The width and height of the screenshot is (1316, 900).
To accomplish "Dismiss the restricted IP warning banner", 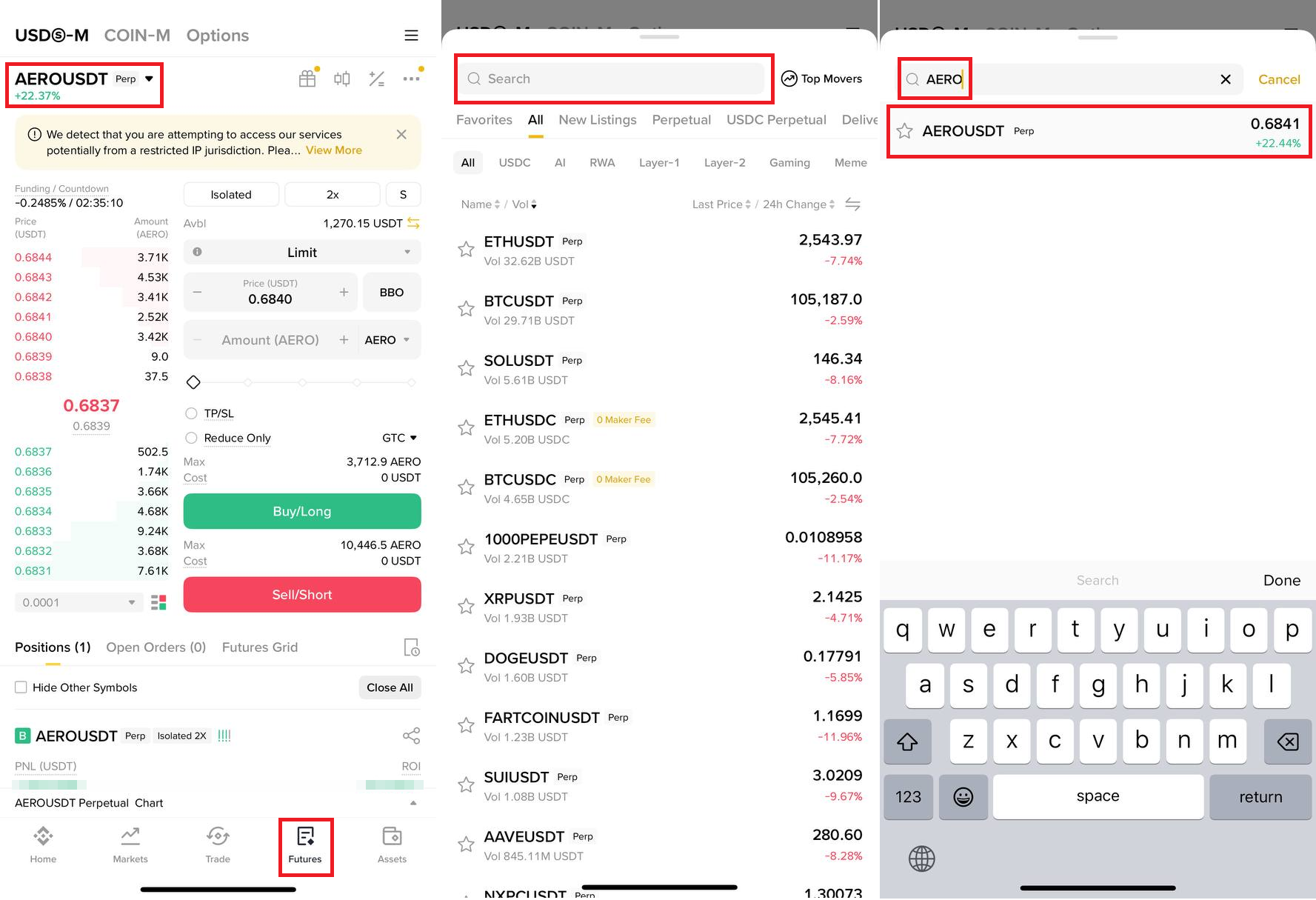I will [401, 134].
